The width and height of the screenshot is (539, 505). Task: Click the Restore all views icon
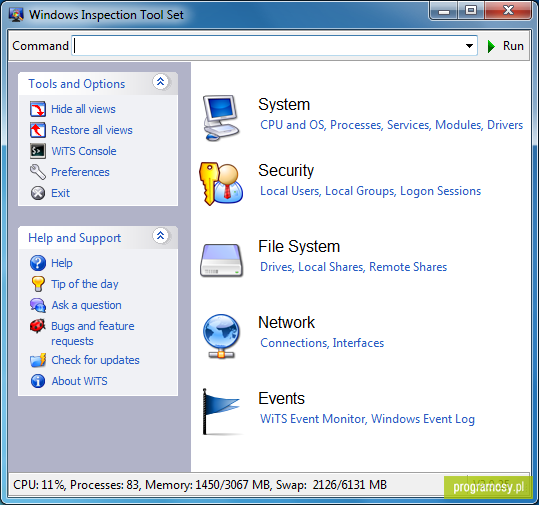click(37, 130)
